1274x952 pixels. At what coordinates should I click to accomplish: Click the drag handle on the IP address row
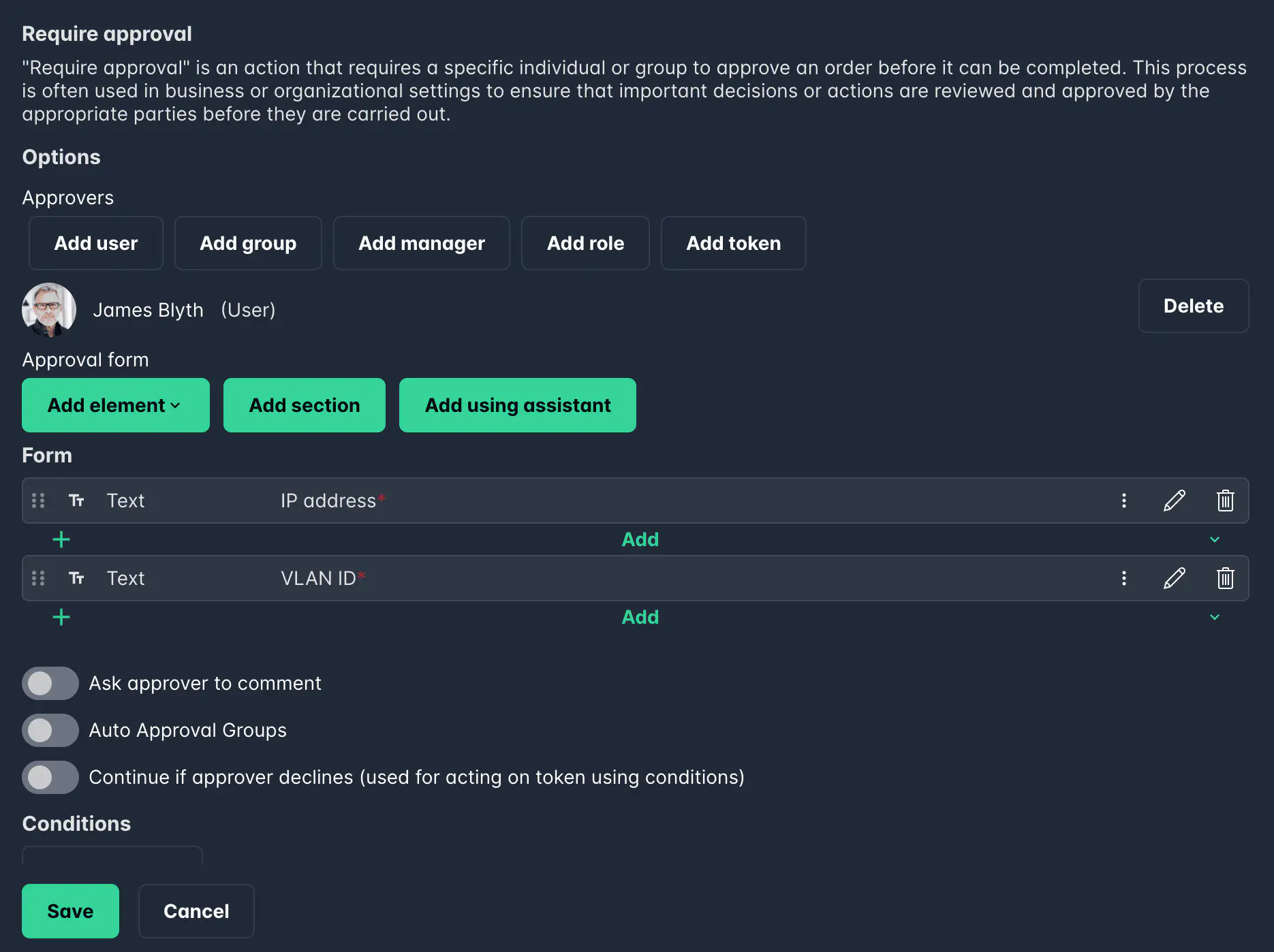pos(39,501)
